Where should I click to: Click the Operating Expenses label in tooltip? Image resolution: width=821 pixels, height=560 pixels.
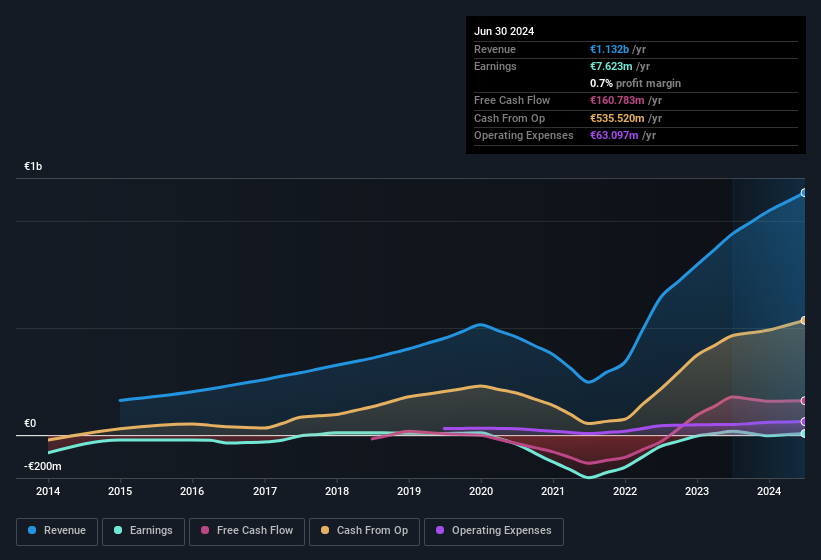(524, 136)
